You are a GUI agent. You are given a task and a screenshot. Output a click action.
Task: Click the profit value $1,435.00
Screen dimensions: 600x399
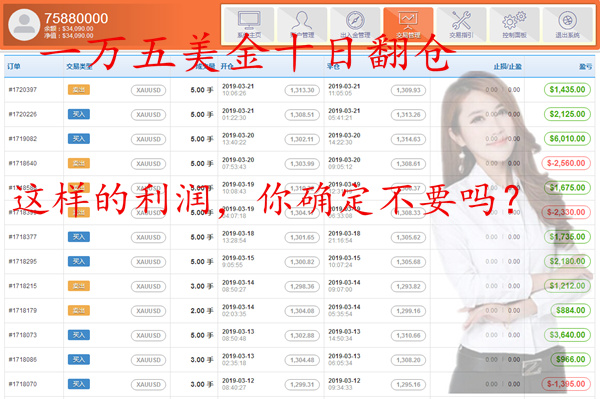[x=567, y=90]
